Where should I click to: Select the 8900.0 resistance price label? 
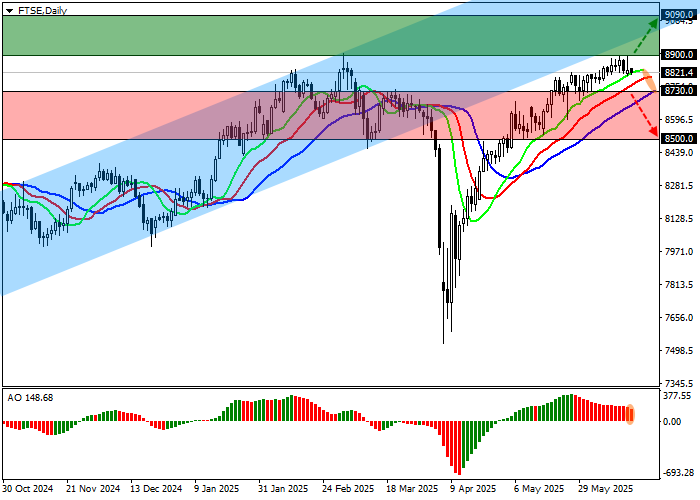click(x=679, y=55)
